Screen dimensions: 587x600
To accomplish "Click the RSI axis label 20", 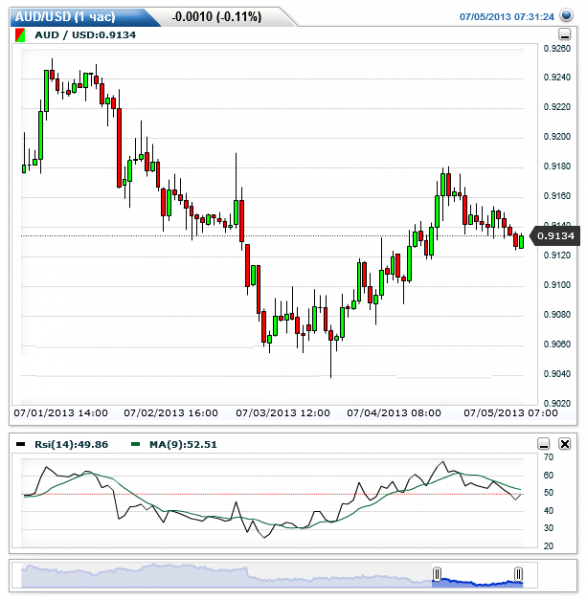I will click(x=549, y=546).
